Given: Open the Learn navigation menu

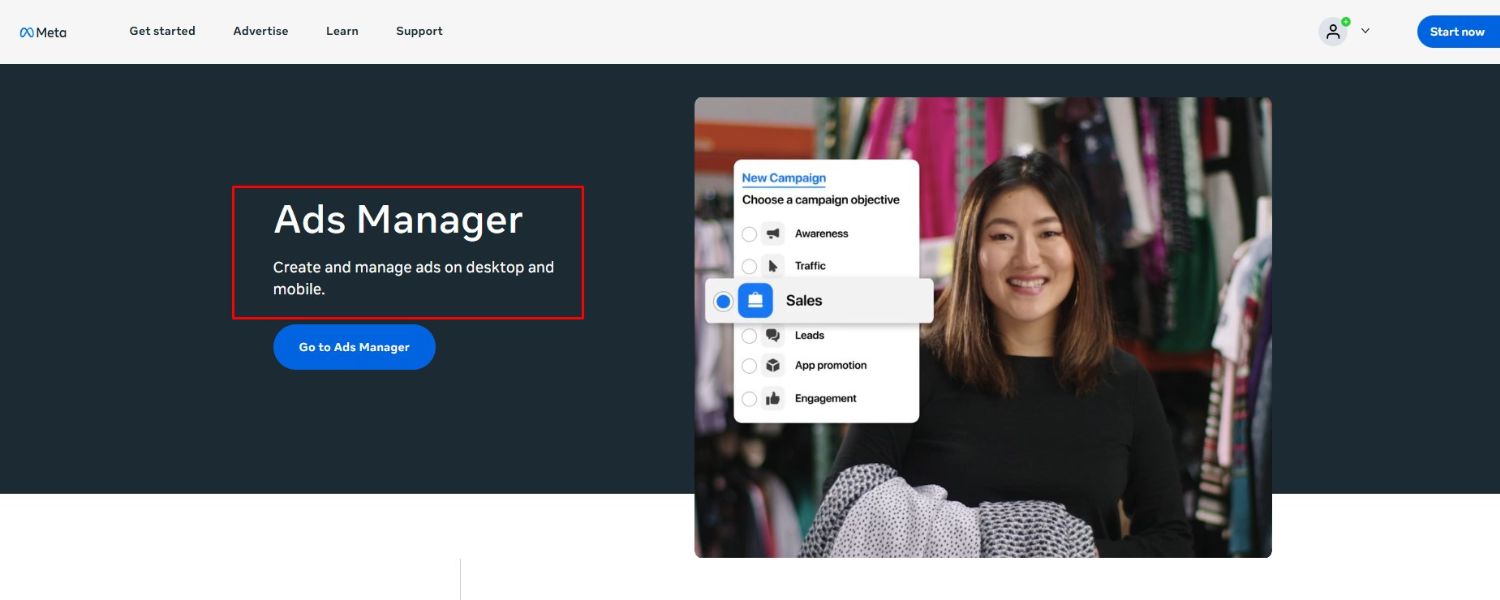Looking at the screenshot, I should 342,31.
